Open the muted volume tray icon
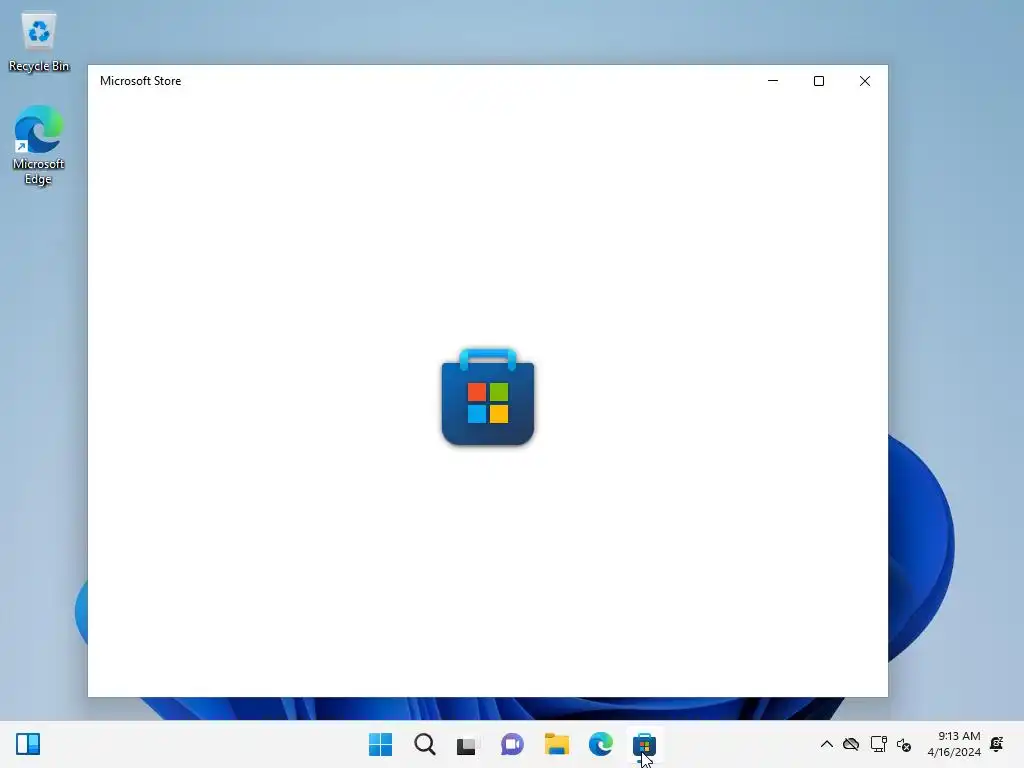This screenshot has height=768, width=1024. [x=904, y=744]
